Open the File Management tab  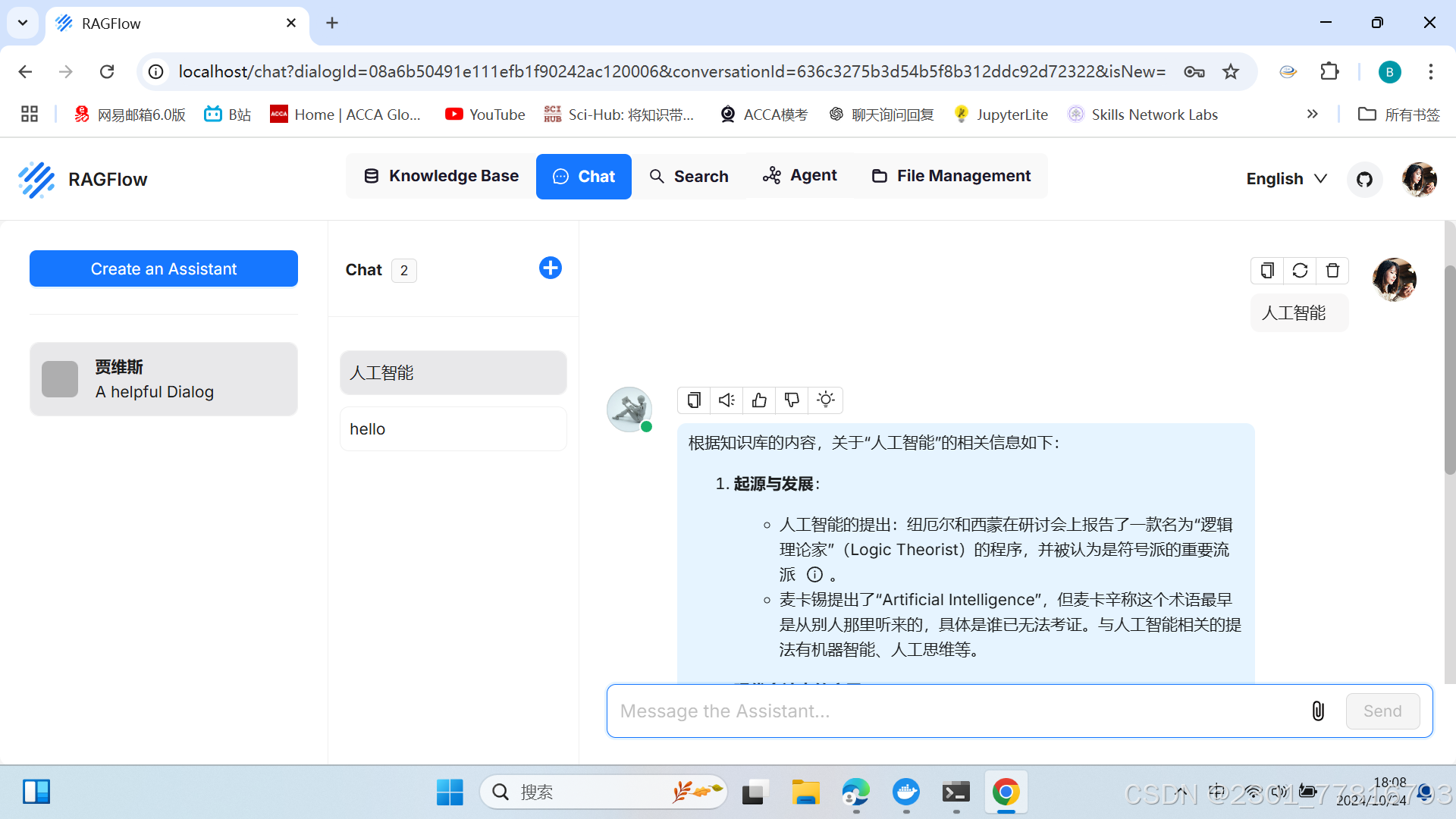(950, 175)
